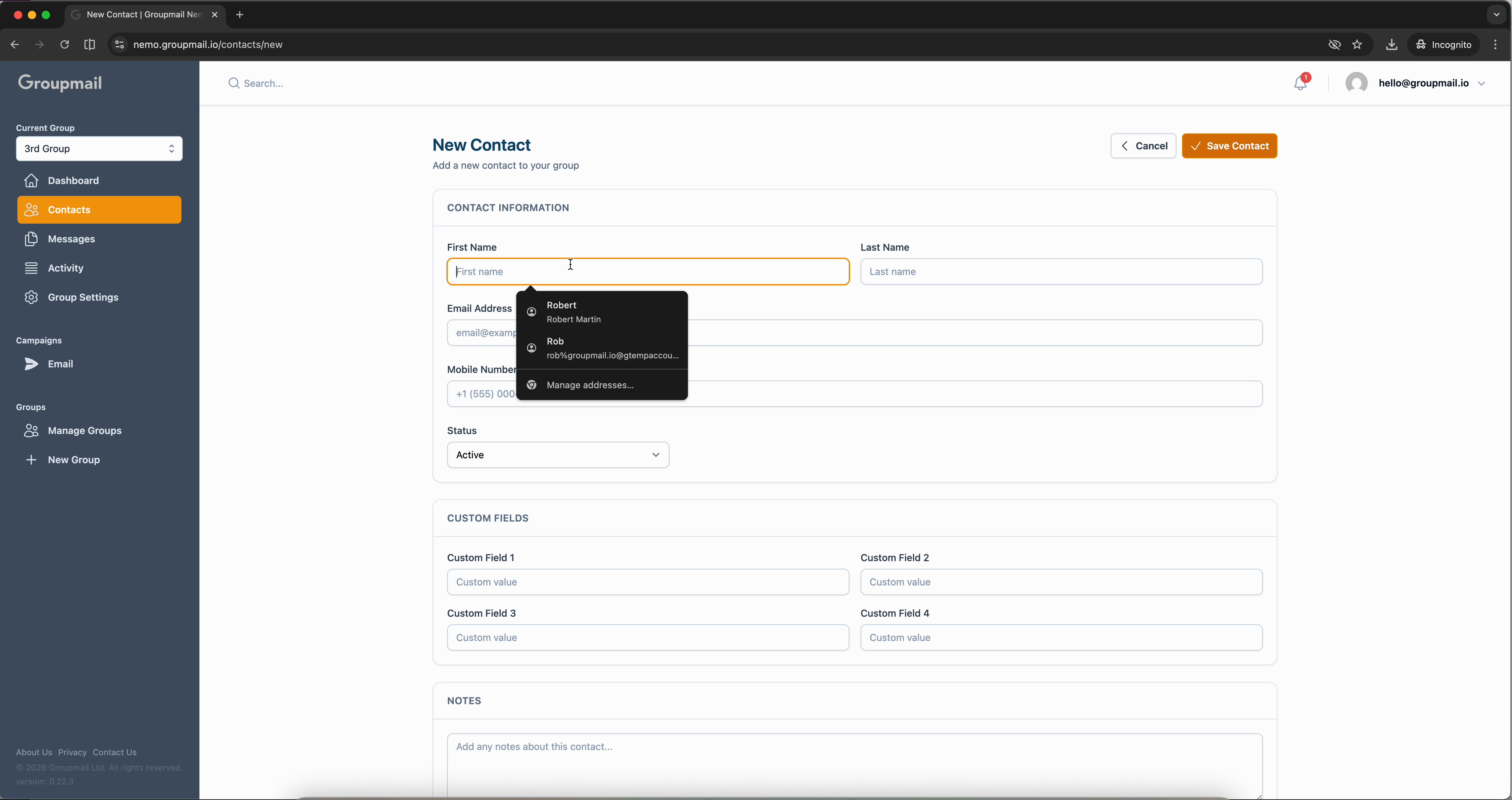
Task: Click the search magnifier icon
Action: [234, 83]
